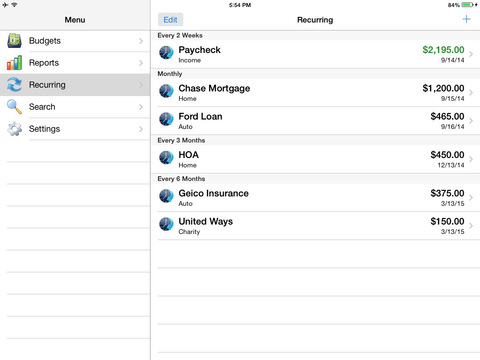Screen dimensions: 480x360
Task: Click the $2,195.00 paycheck amount
Action: pyautogui.click(x=443, y=50)
